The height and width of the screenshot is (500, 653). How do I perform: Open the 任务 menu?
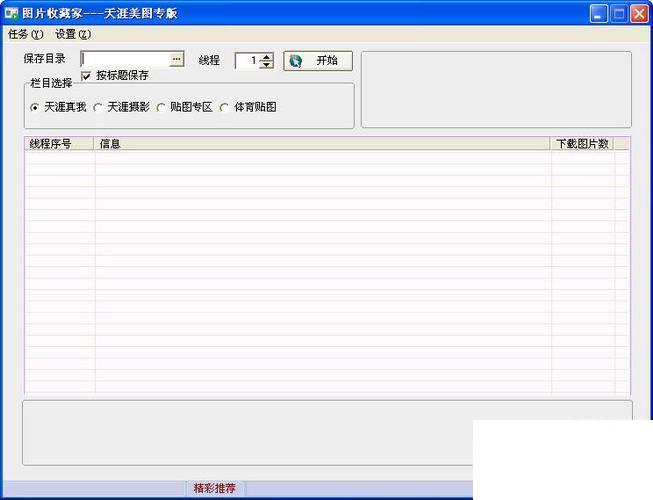coord(25,34)
